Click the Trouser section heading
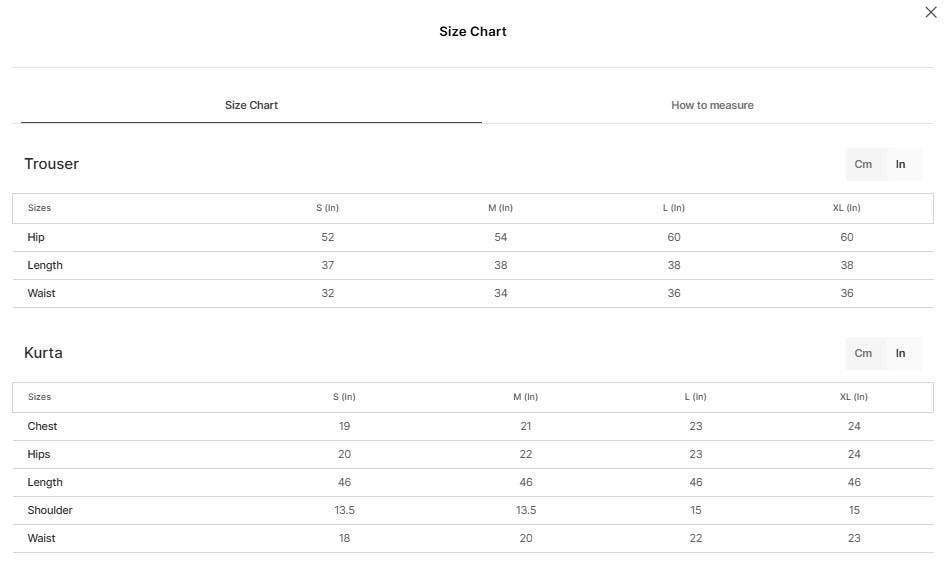Viewport: 947px width, 564px height. point(51,164)
